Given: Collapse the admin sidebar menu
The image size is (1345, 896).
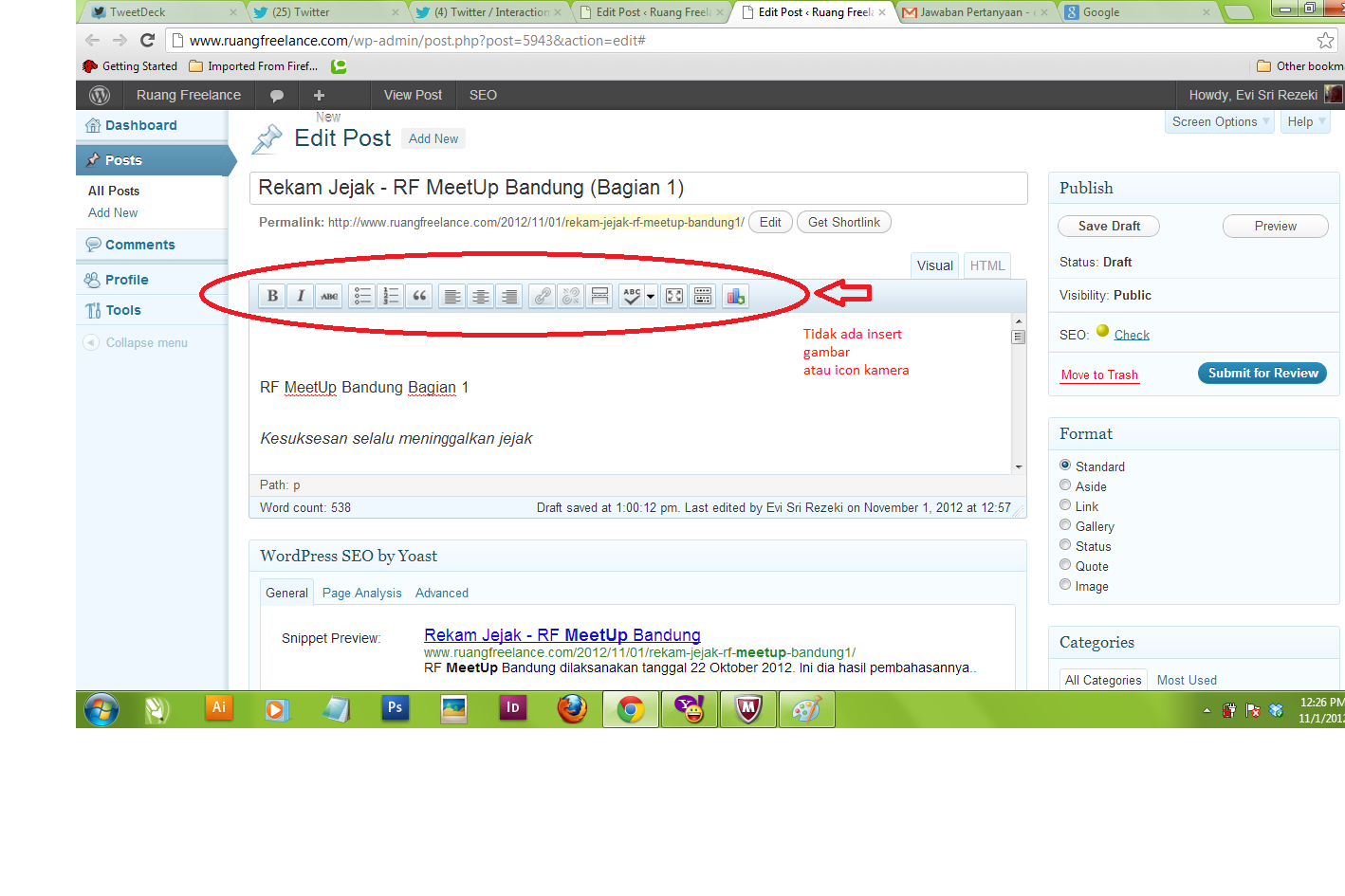Looking at the screenshot, I should (x=137, y=342).
